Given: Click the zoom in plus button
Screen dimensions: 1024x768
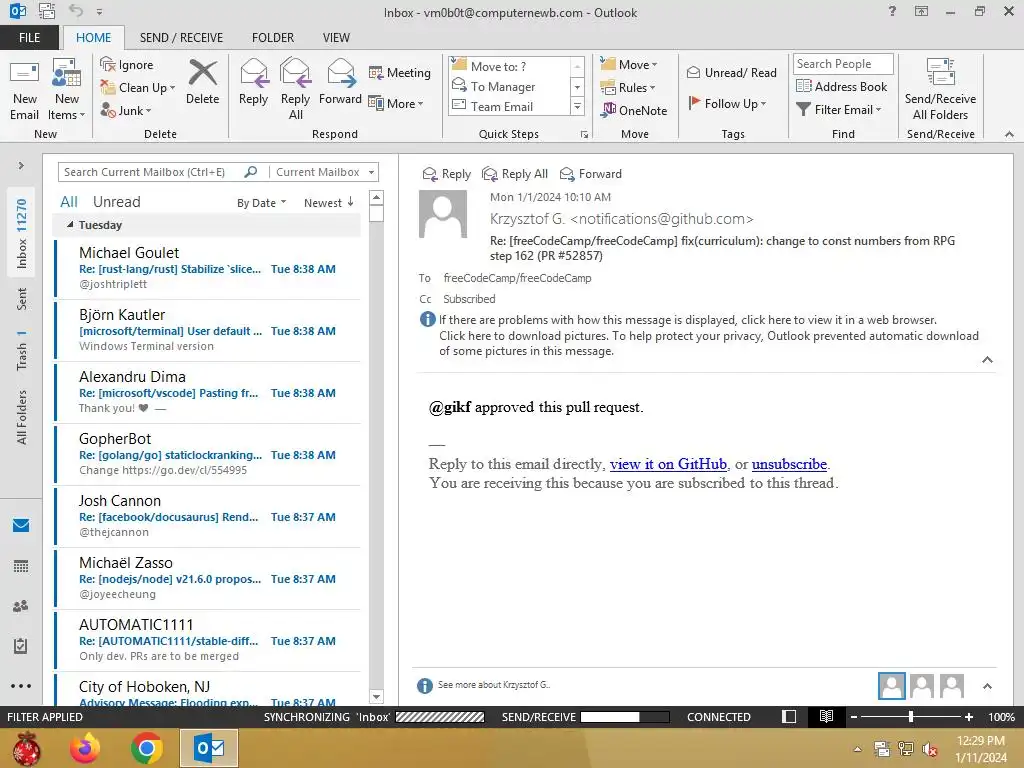Looking at the screenshot, I should point(968,716).
